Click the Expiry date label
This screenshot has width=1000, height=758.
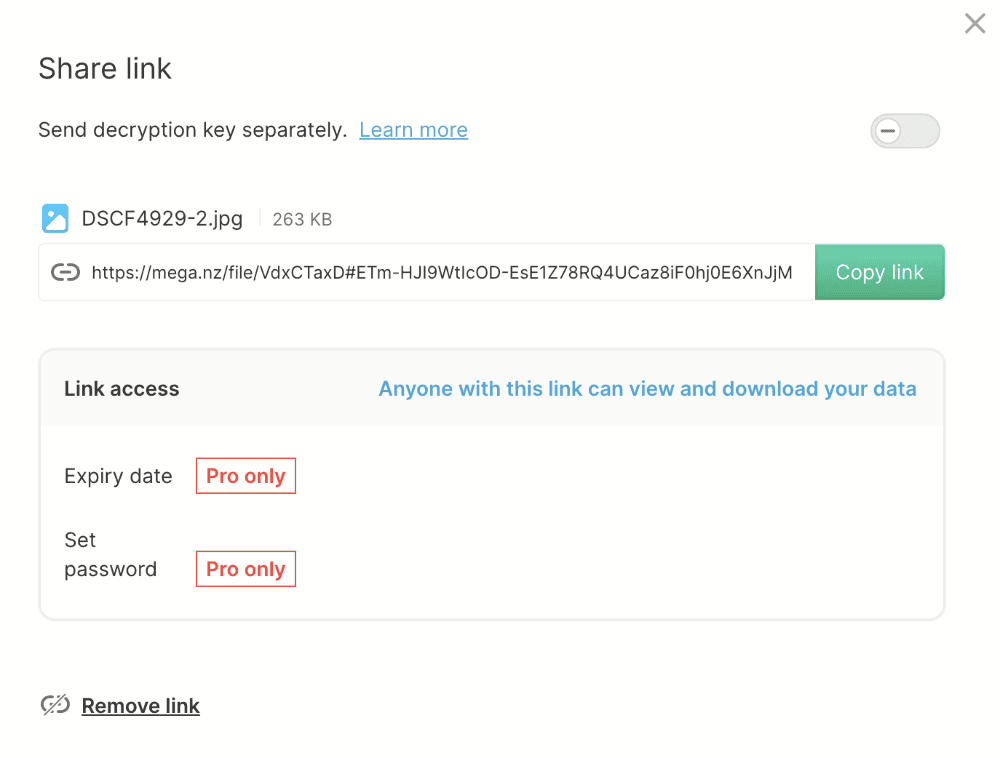[x=119, y=476]
